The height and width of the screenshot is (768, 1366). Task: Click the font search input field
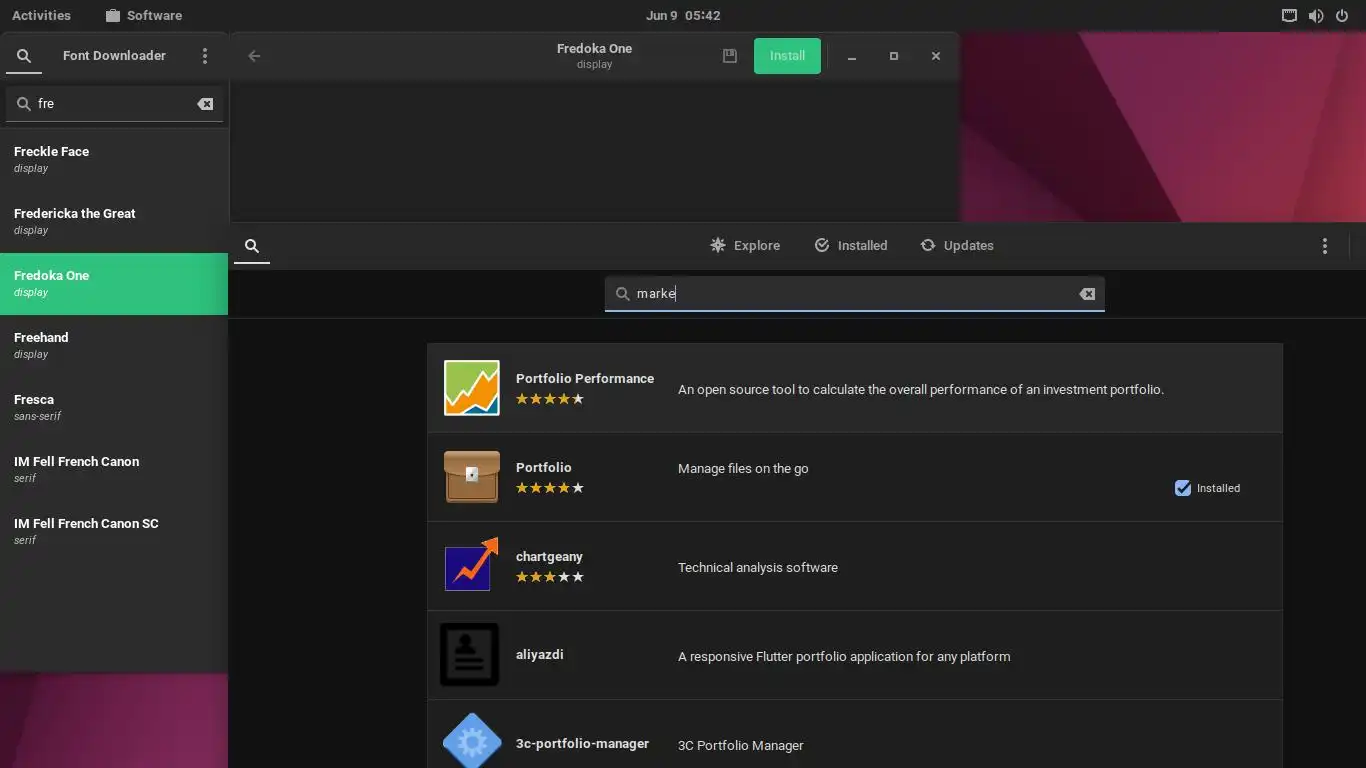click(114, 104)
